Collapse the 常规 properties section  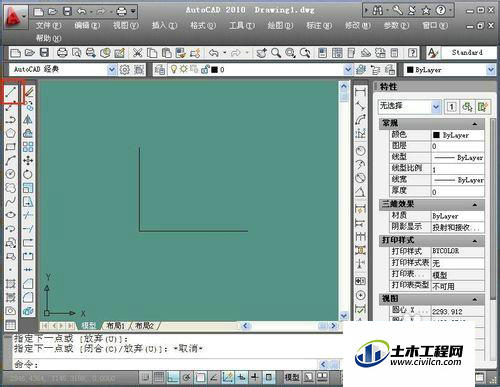[475, 124]
